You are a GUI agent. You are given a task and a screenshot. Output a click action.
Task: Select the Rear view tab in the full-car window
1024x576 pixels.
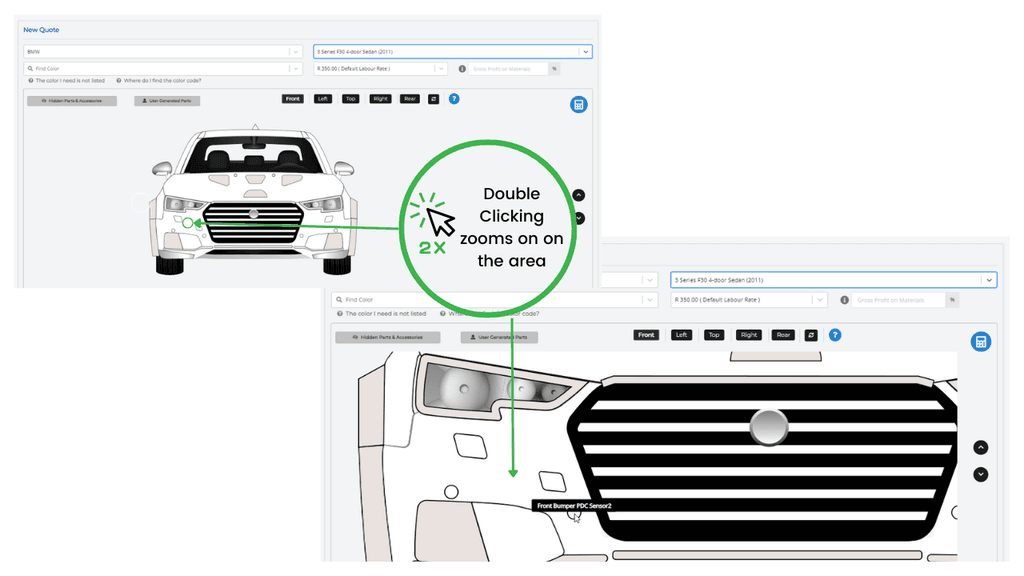point(409,99)
